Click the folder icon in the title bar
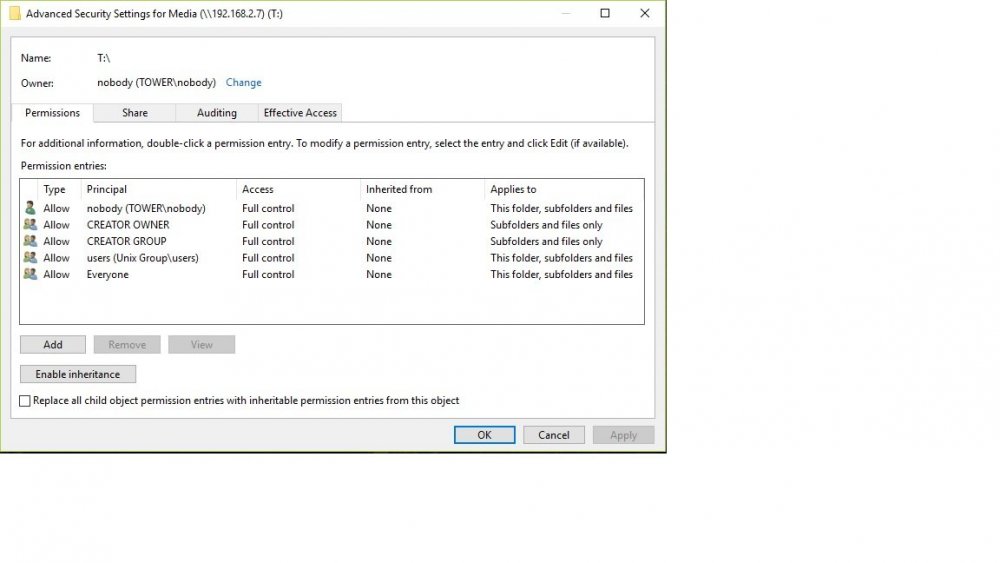Screen dimensions: 1000x563 [x=15, y=13]
